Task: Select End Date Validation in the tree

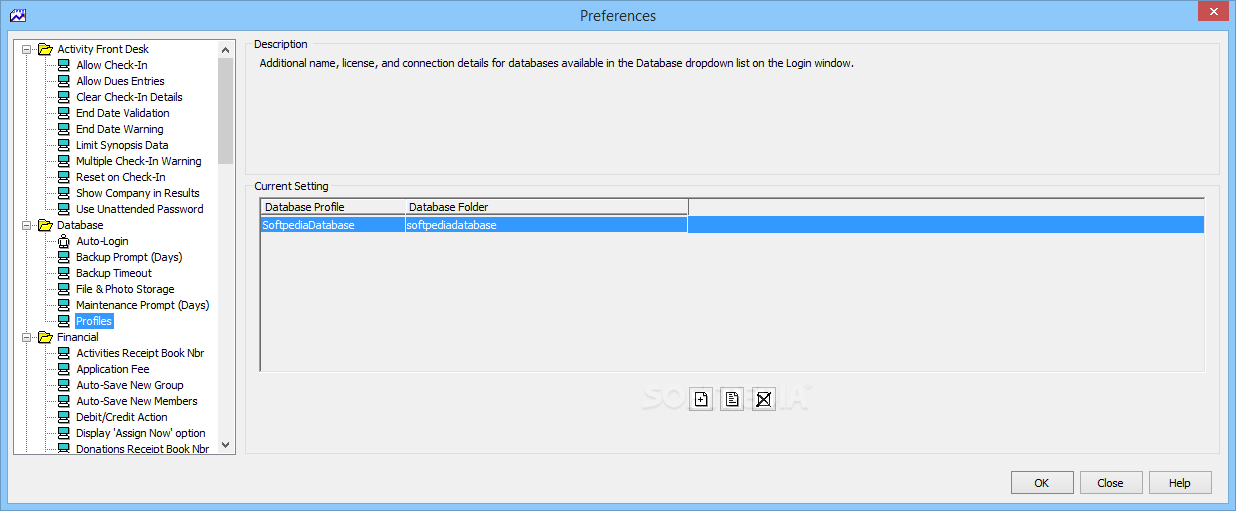Action: pos(123,113)
